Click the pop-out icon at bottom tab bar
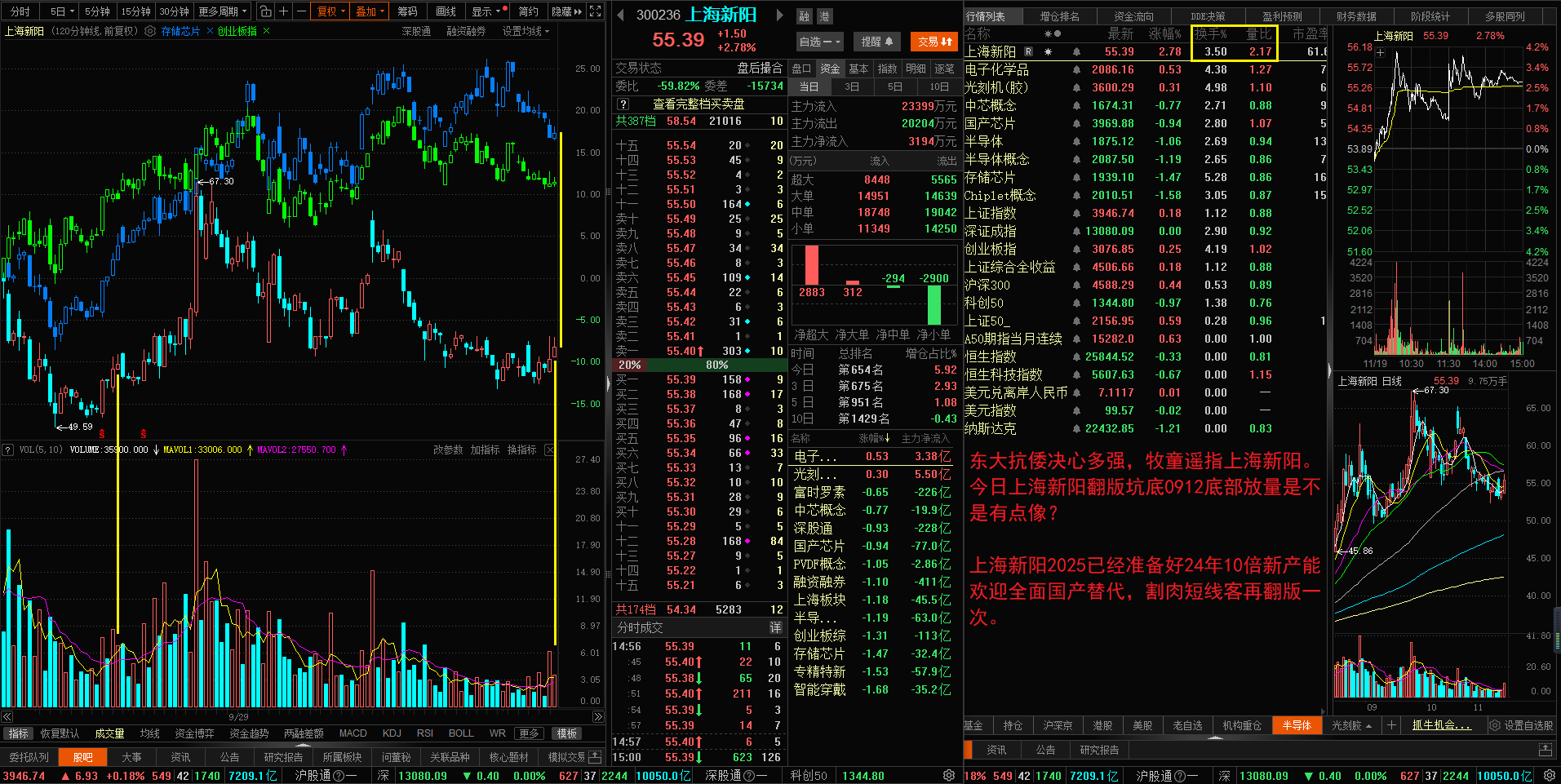The height and width of the screenshot is (784, 1561). [x=595, y=757]
